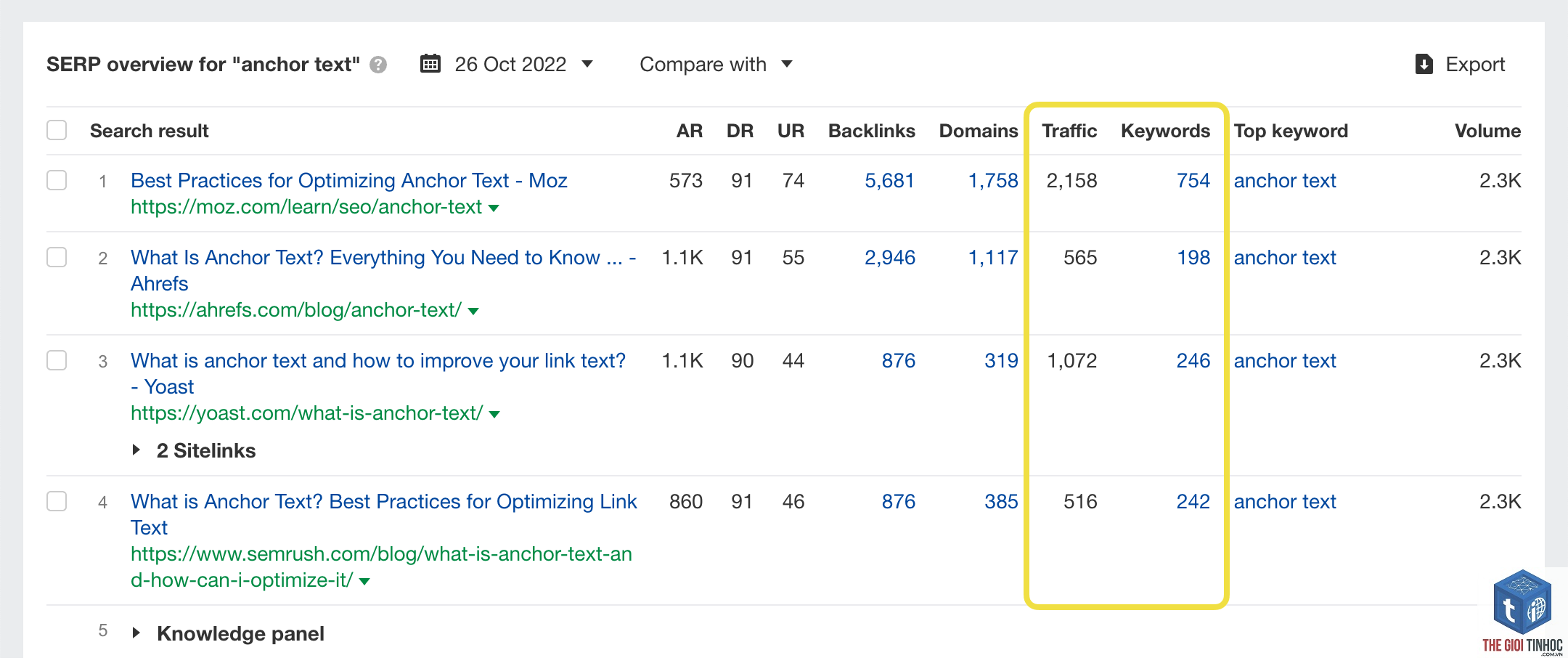Open the Yoast anchor text result title
The height and width of the screenshot is (658, 1568).
point(378,373)
